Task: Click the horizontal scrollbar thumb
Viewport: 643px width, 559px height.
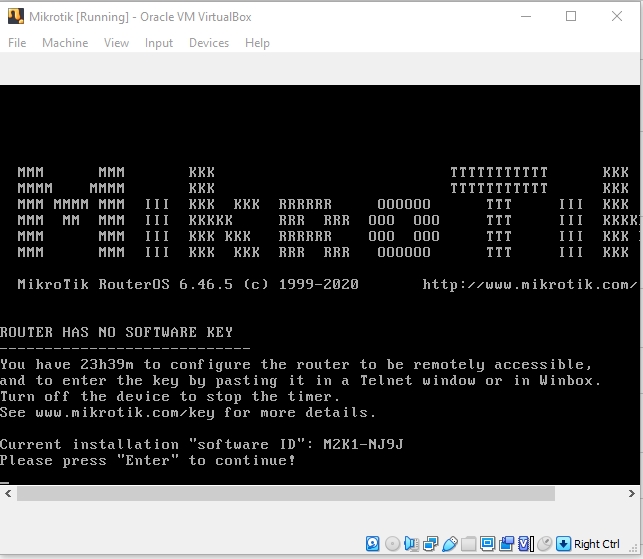Action: point(286,493)
